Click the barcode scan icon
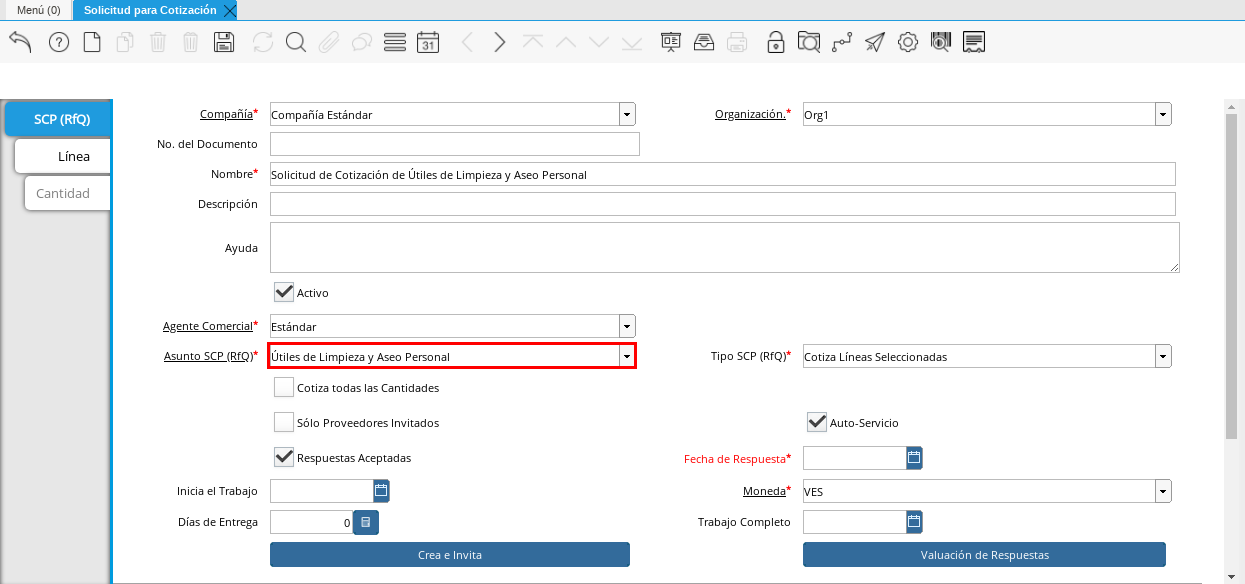 [x=940, y=42]
